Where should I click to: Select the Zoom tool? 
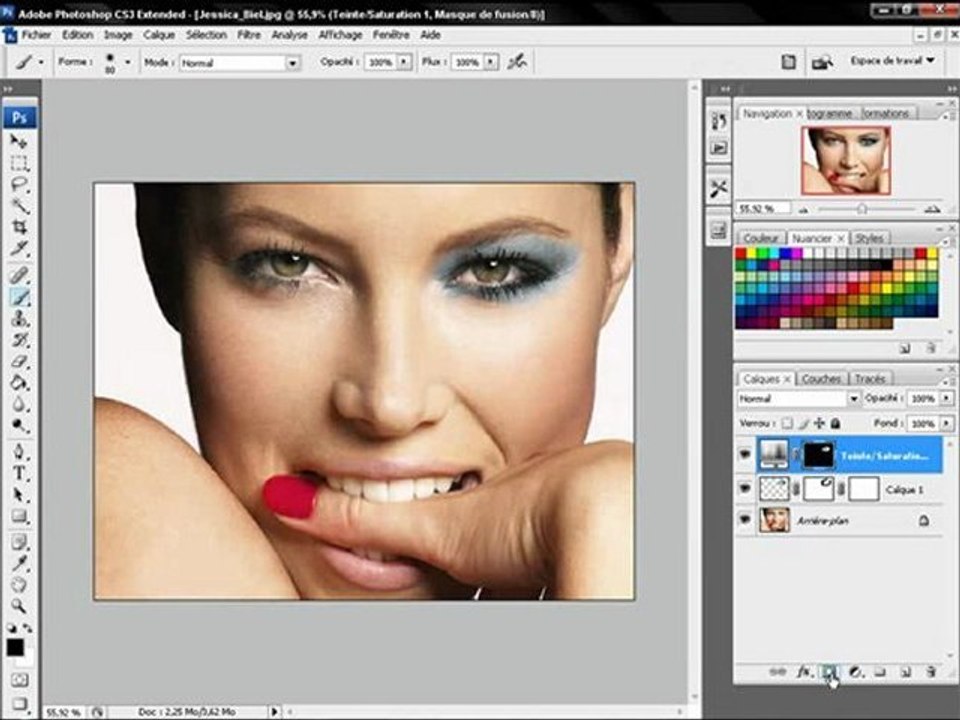[19, 606]
